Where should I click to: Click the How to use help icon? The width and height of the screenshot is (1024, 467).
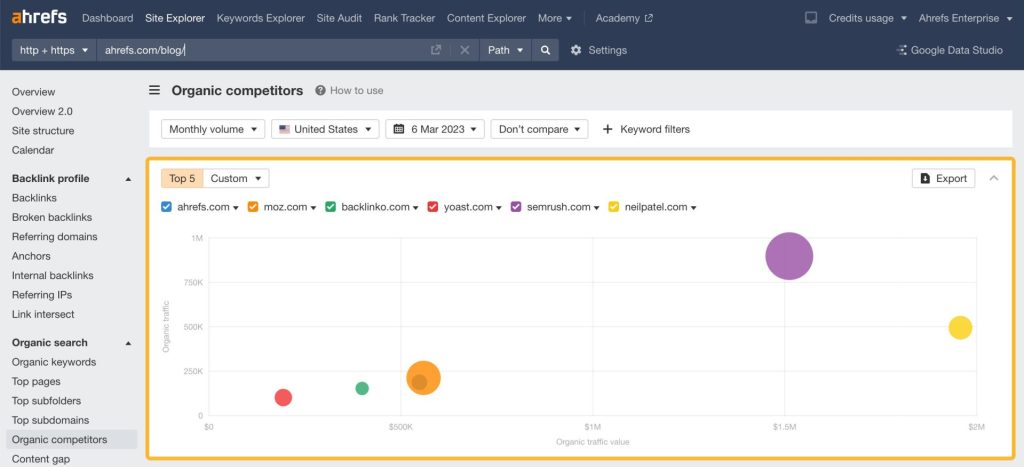click(x=320, y=91)
